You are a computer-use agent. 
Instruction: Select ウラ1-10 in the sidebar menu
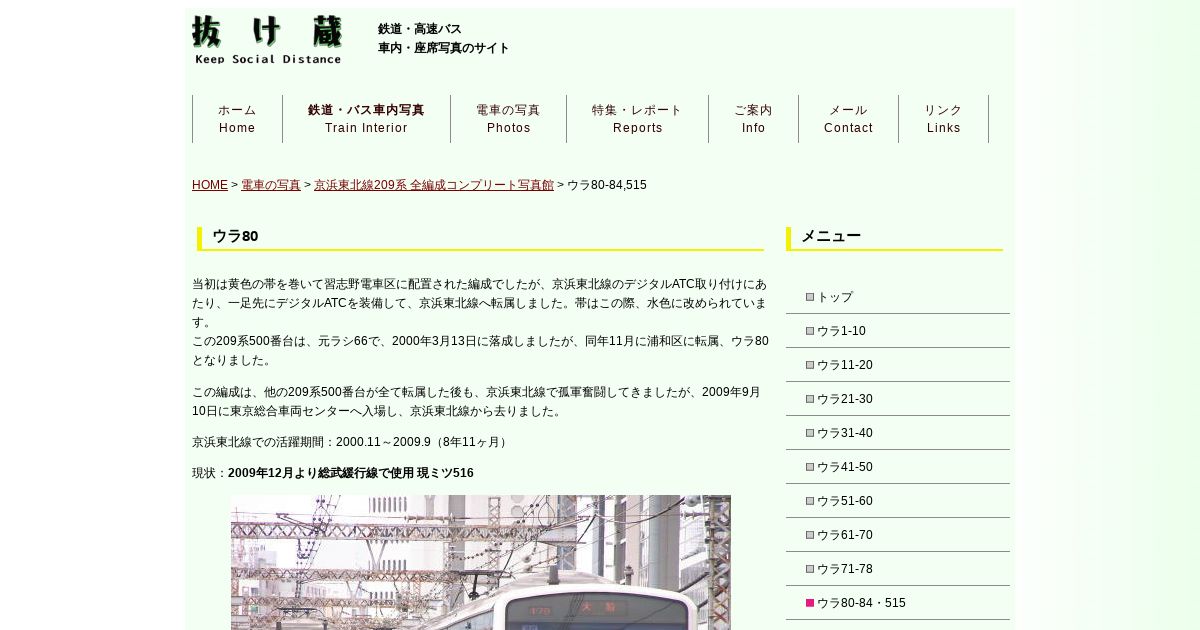898,331
